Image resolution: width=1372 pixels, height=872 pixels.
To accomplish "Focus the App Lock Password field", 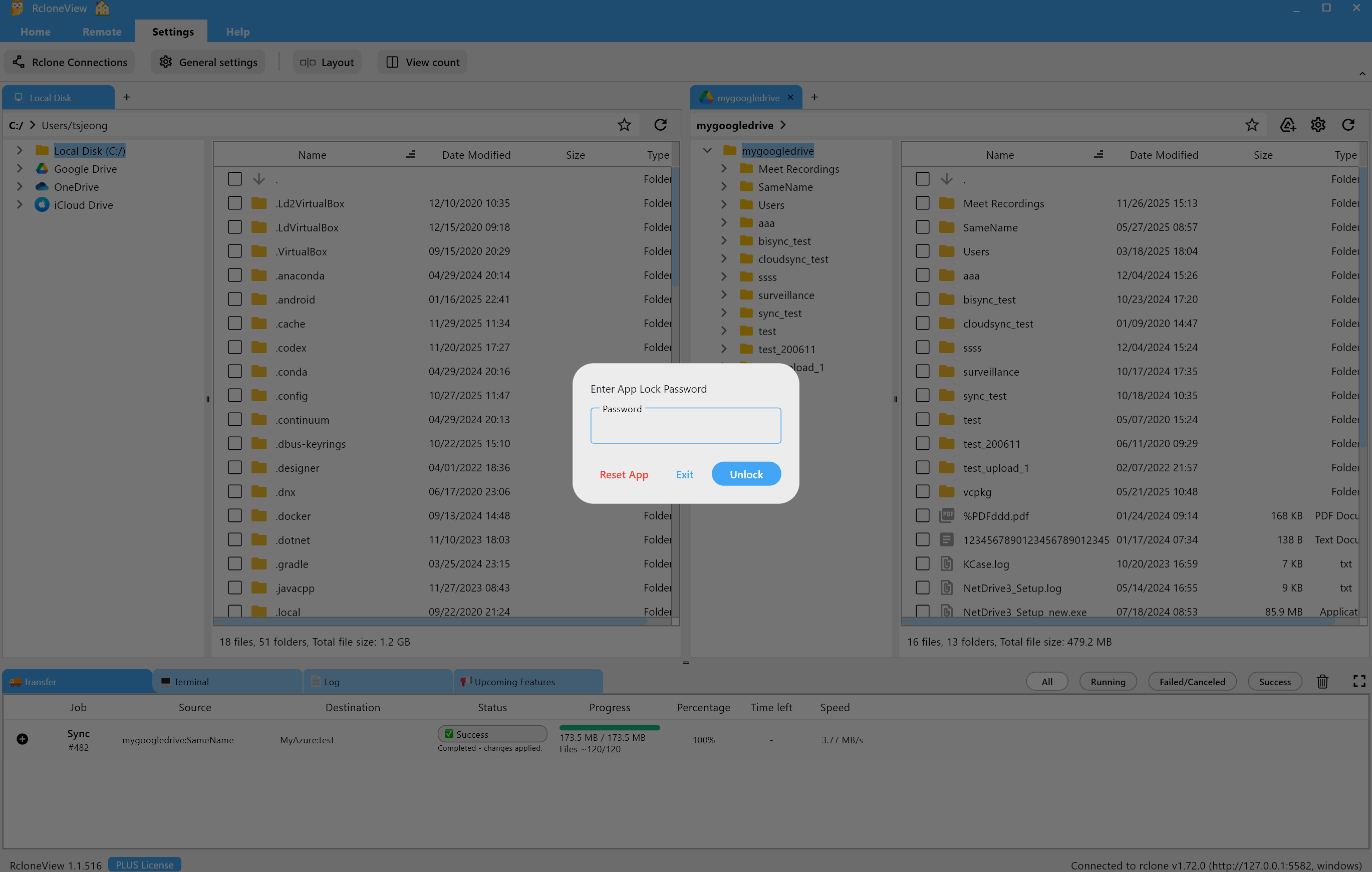I will pos(685,427).
